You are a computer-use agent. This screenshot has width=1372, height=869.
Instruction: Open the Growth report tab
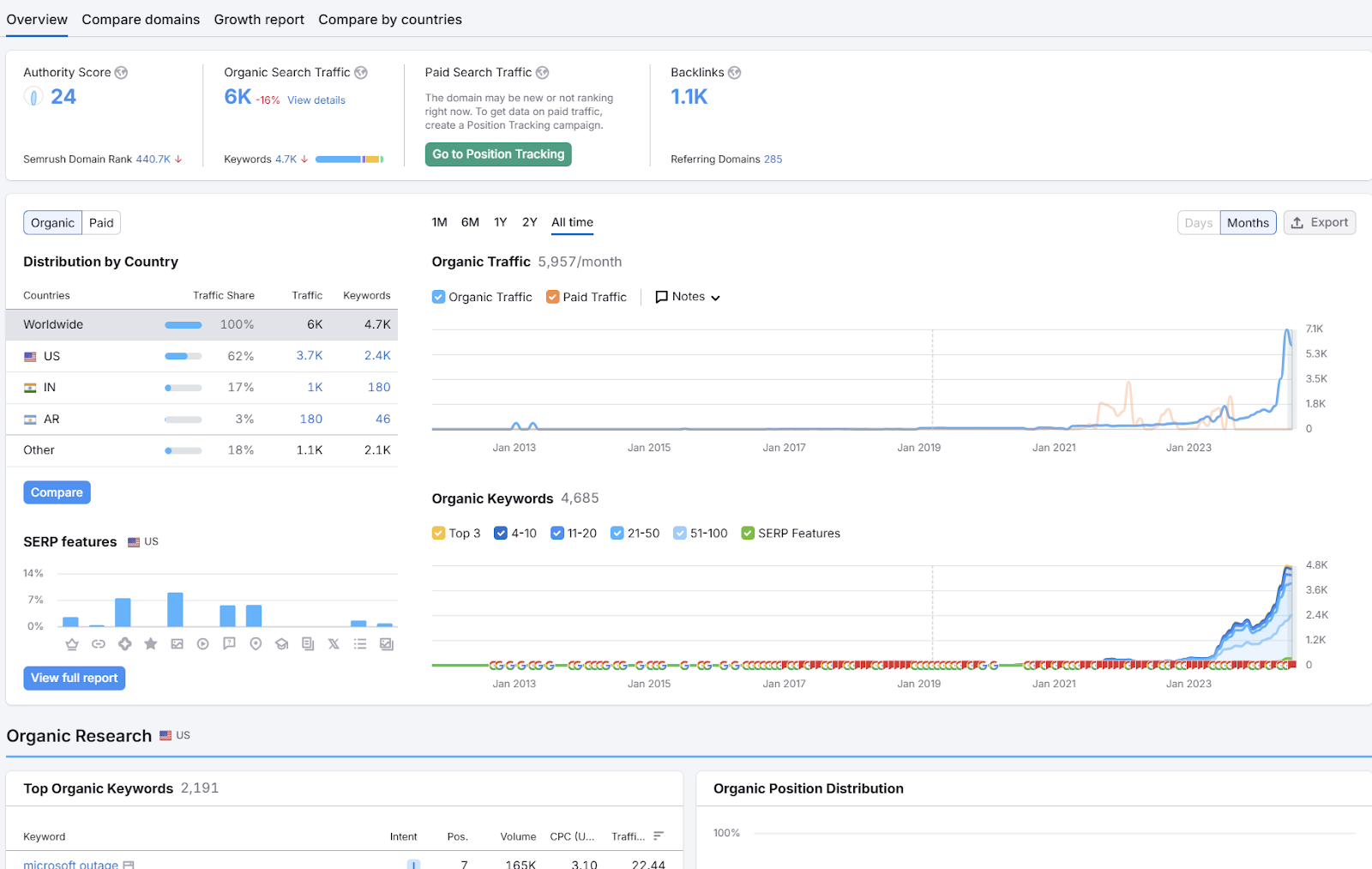coord(259,20)
